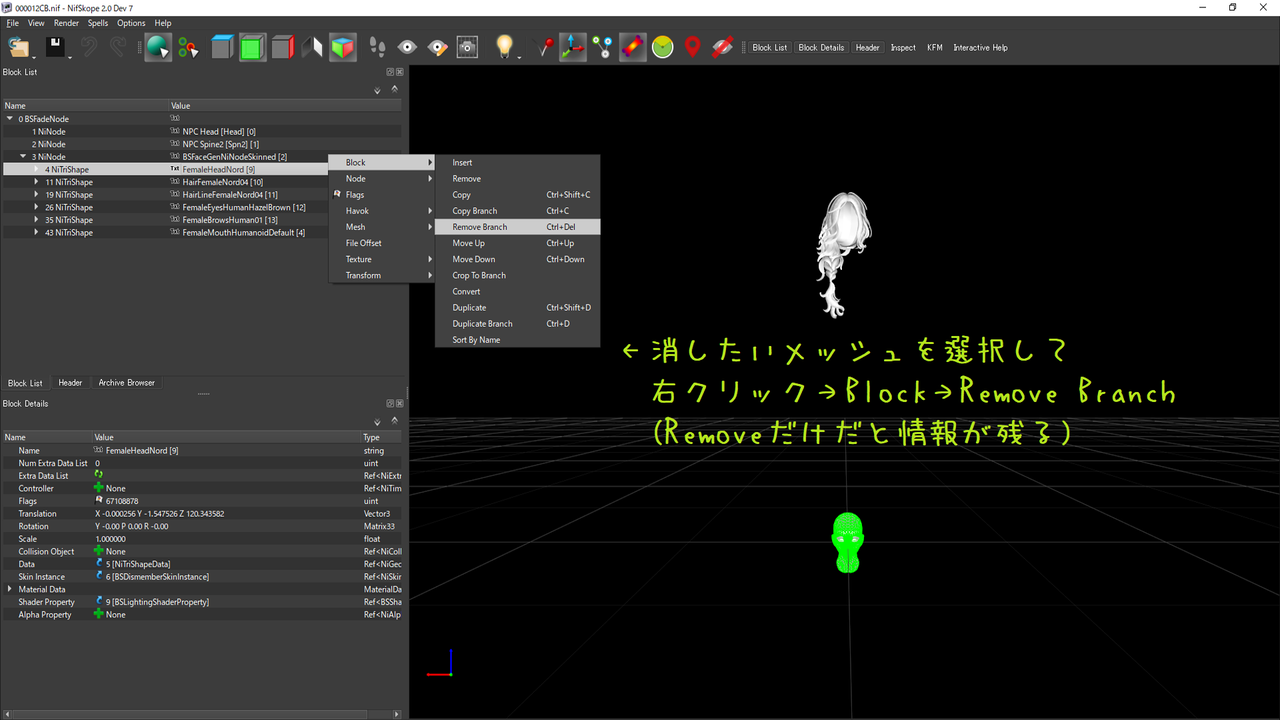Open the File menu
The image size is (1280, 720).
(x=13, y=23)
